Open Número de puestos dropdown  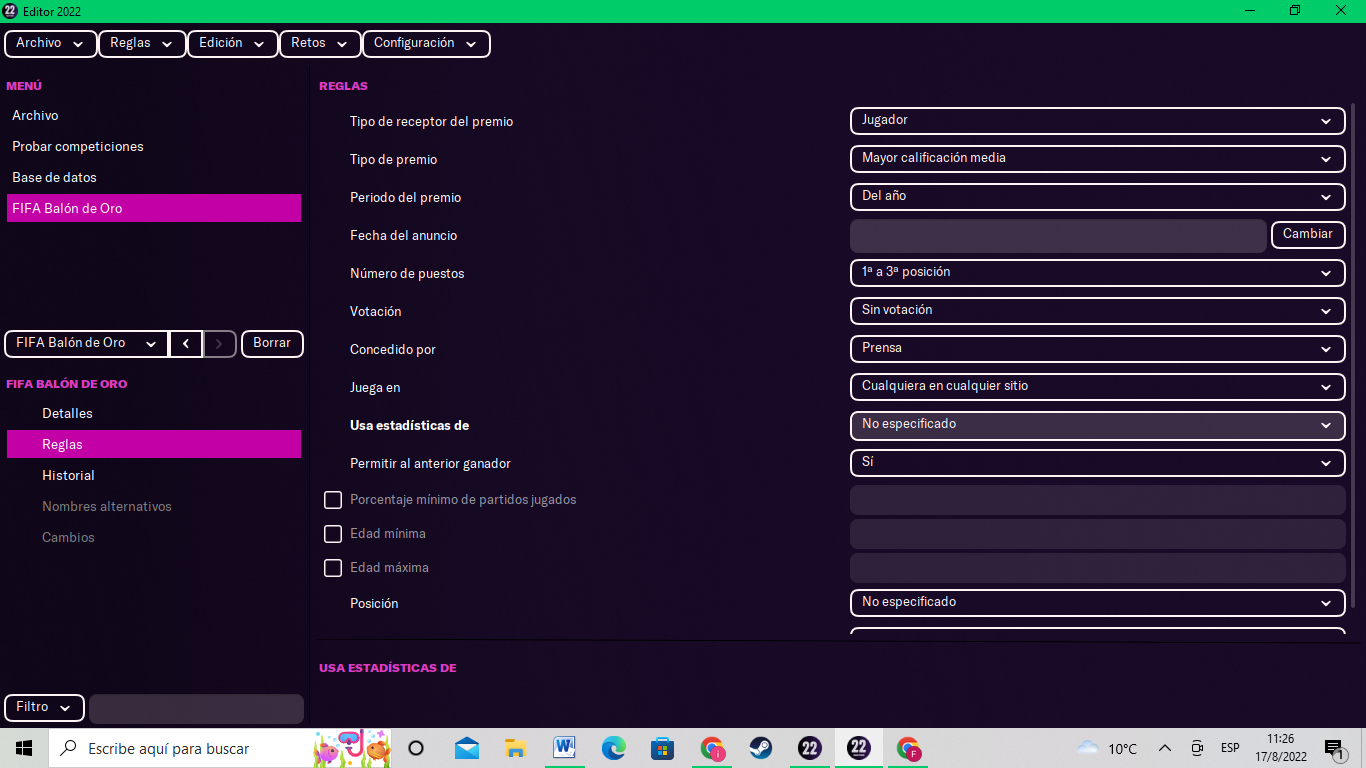click(1097, 273)
